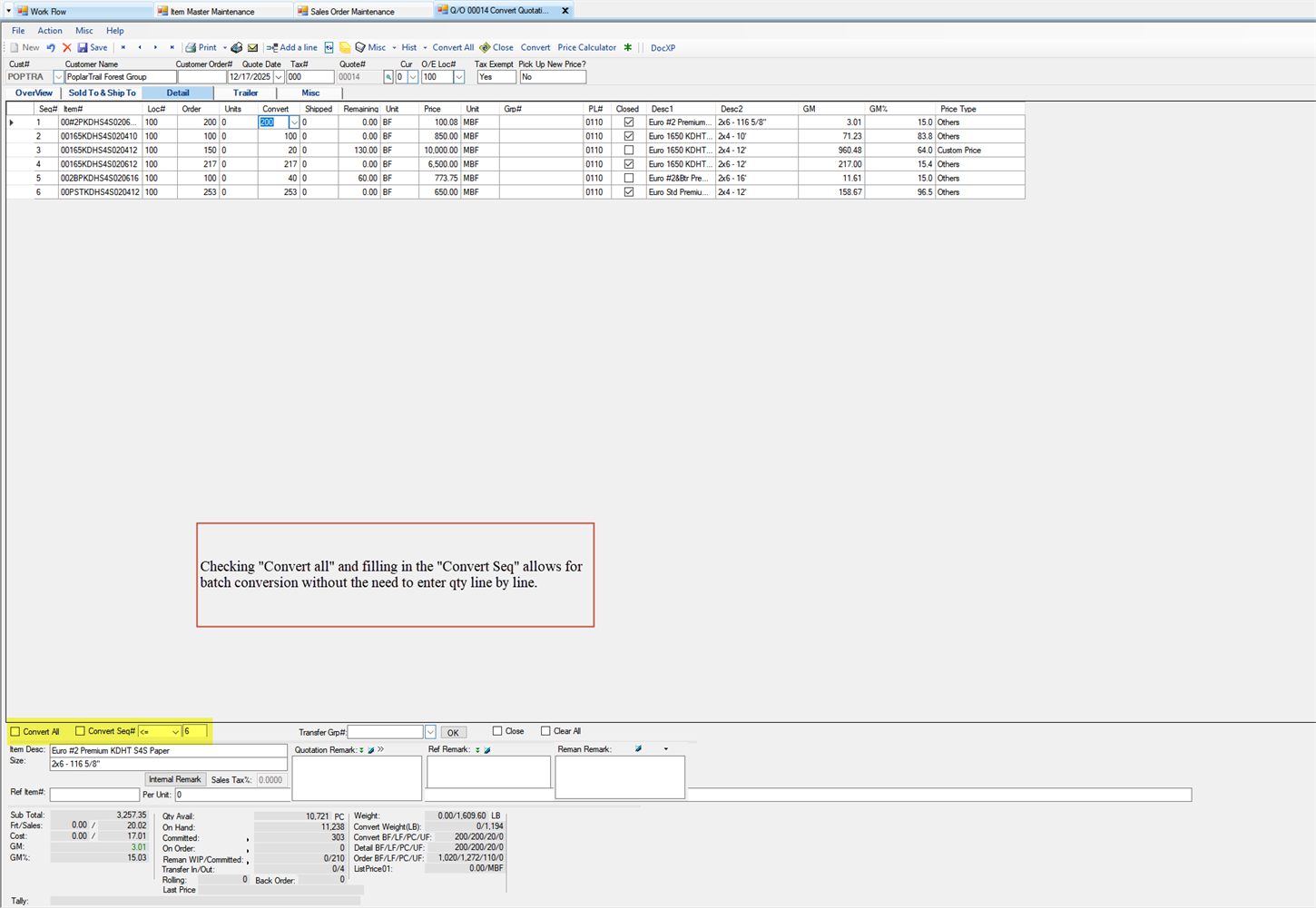Click the undo arrow icon

tap(50, 47)
